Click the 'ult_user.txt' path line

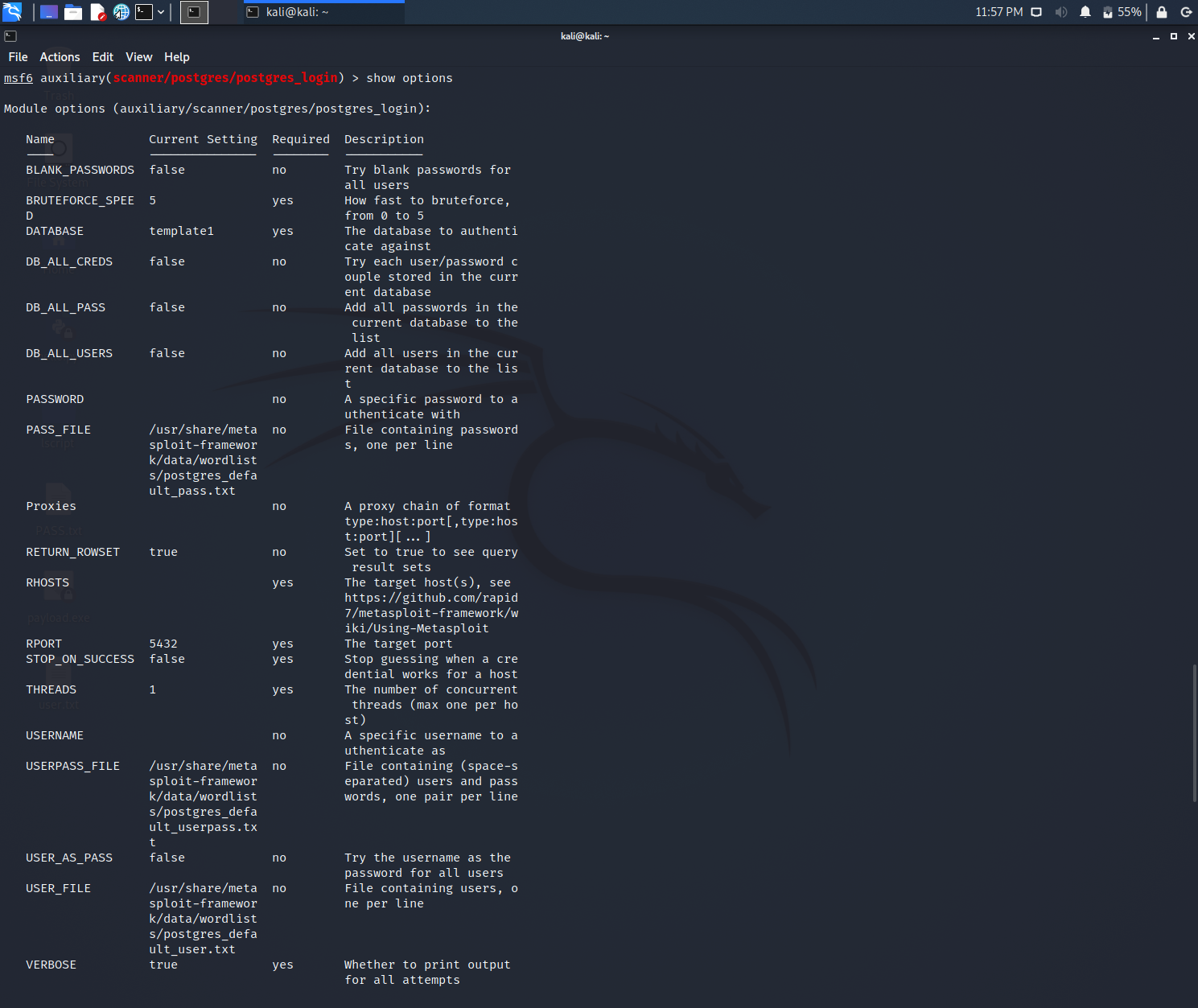pos(192,949)
